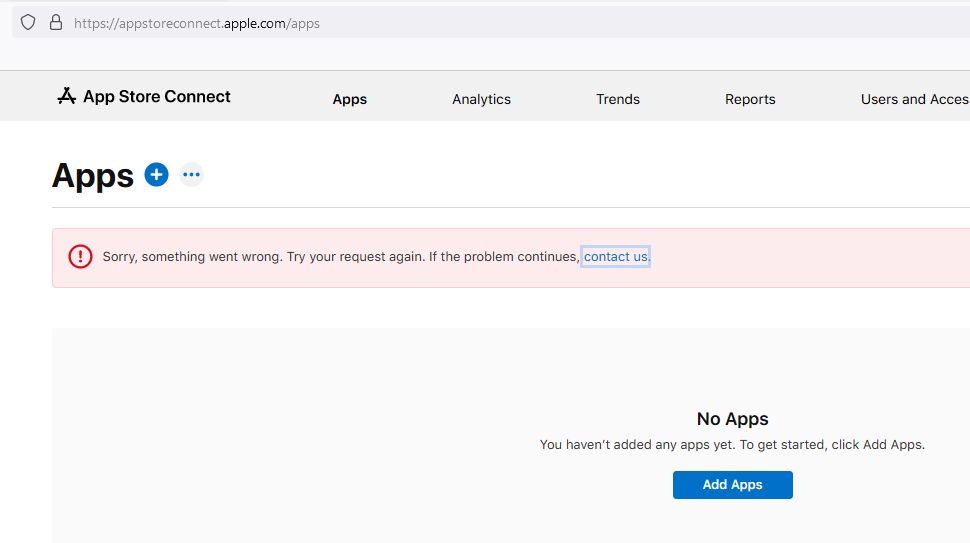Open the Trends tab

tap(618, 99)
